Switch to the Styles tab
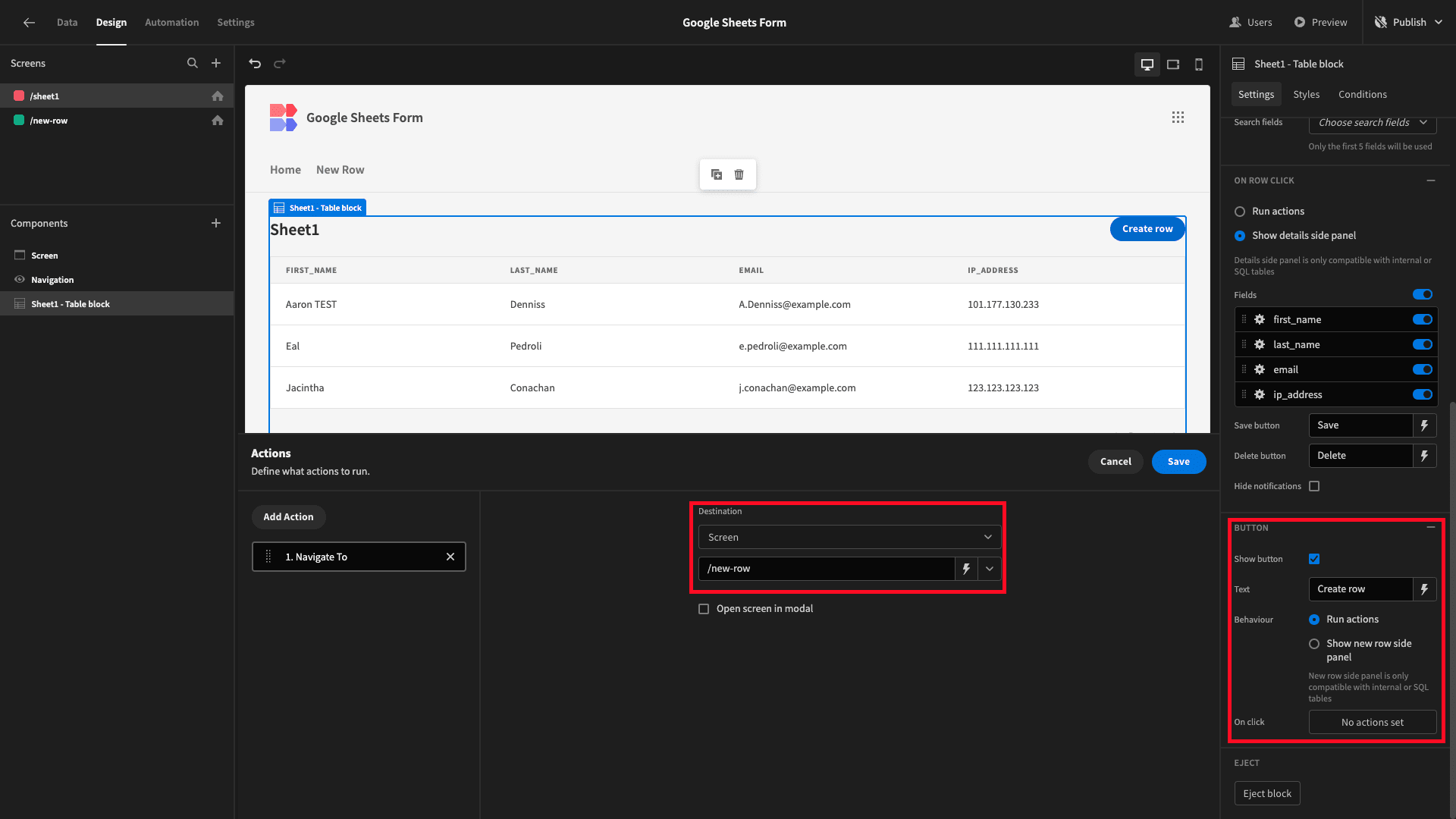The height and width of the screenshot is (819, 1456). point(1306,94)
